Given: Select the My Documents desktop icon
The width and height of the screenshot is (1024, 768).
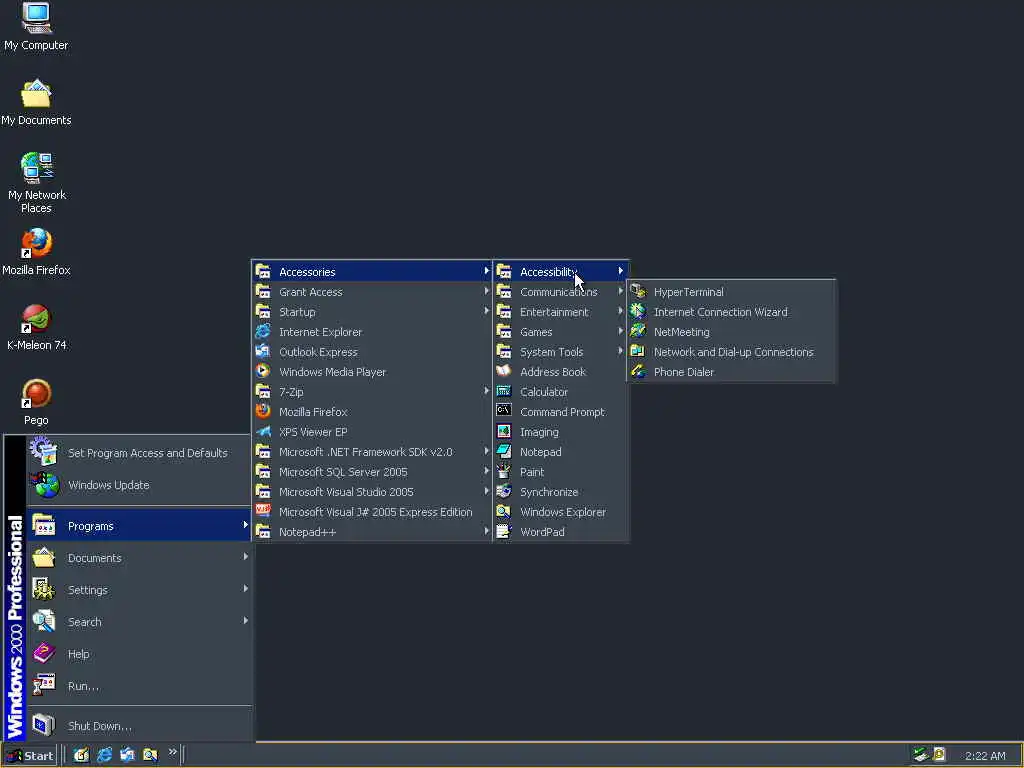Looking at the screenshot, I should click(x=36, y=103).
